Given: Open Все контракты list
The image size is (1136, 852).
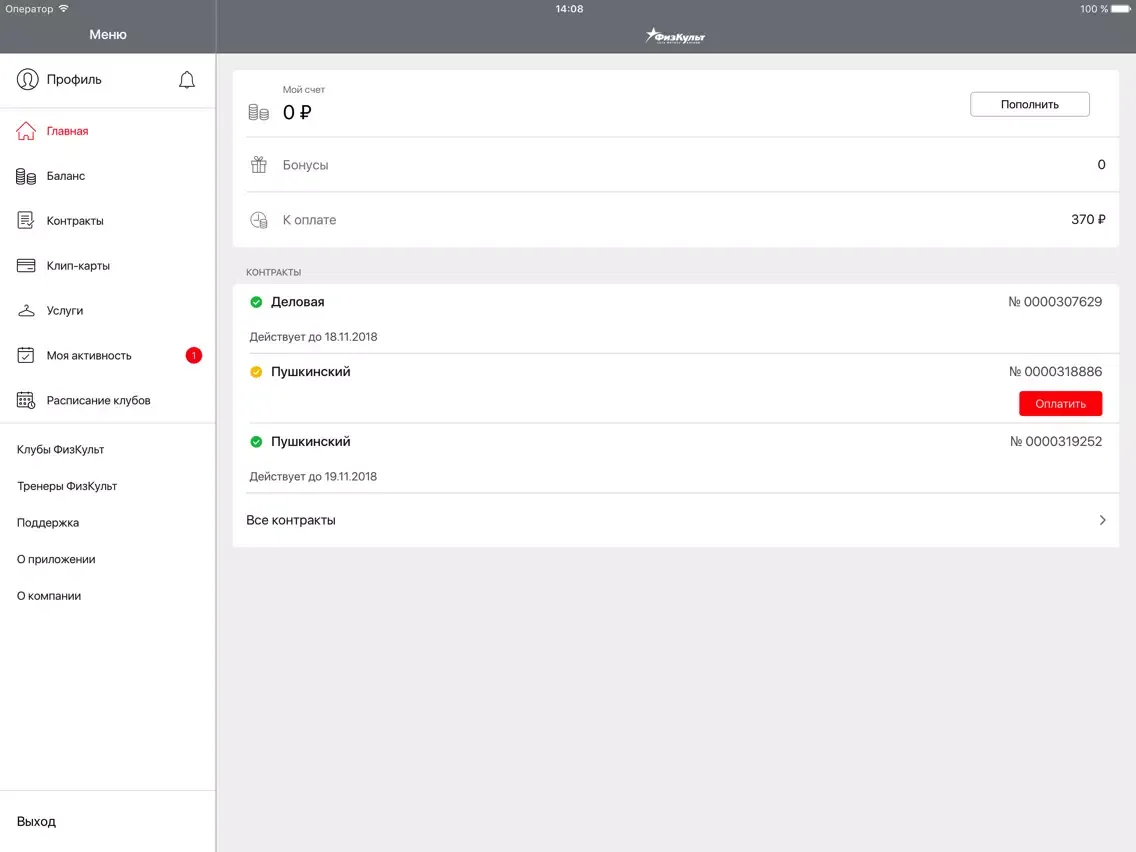Looking at the screenshot, I should coord(675,520).
